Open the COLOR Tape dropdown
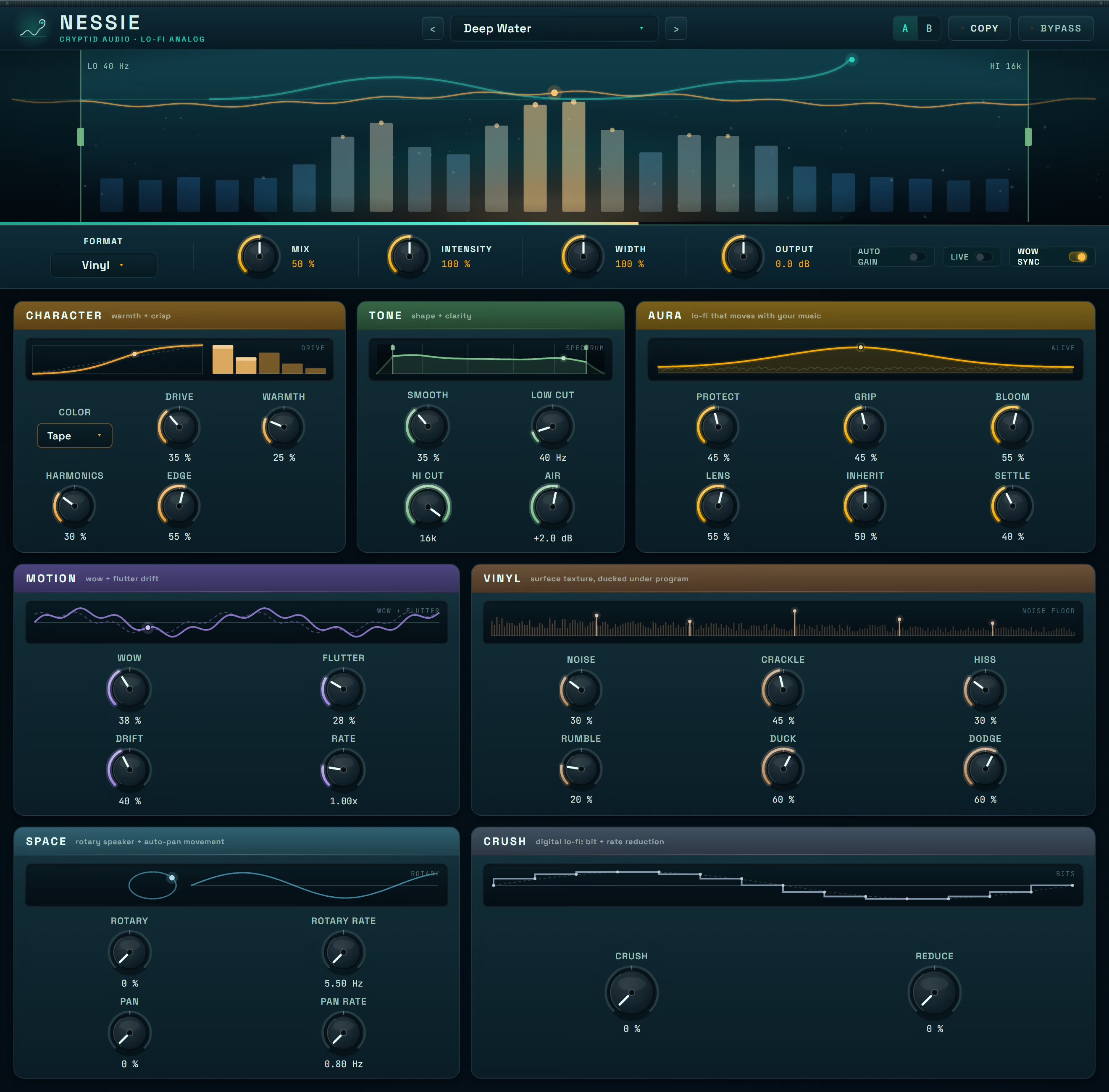The image size is (1109, 1092). 75,436
